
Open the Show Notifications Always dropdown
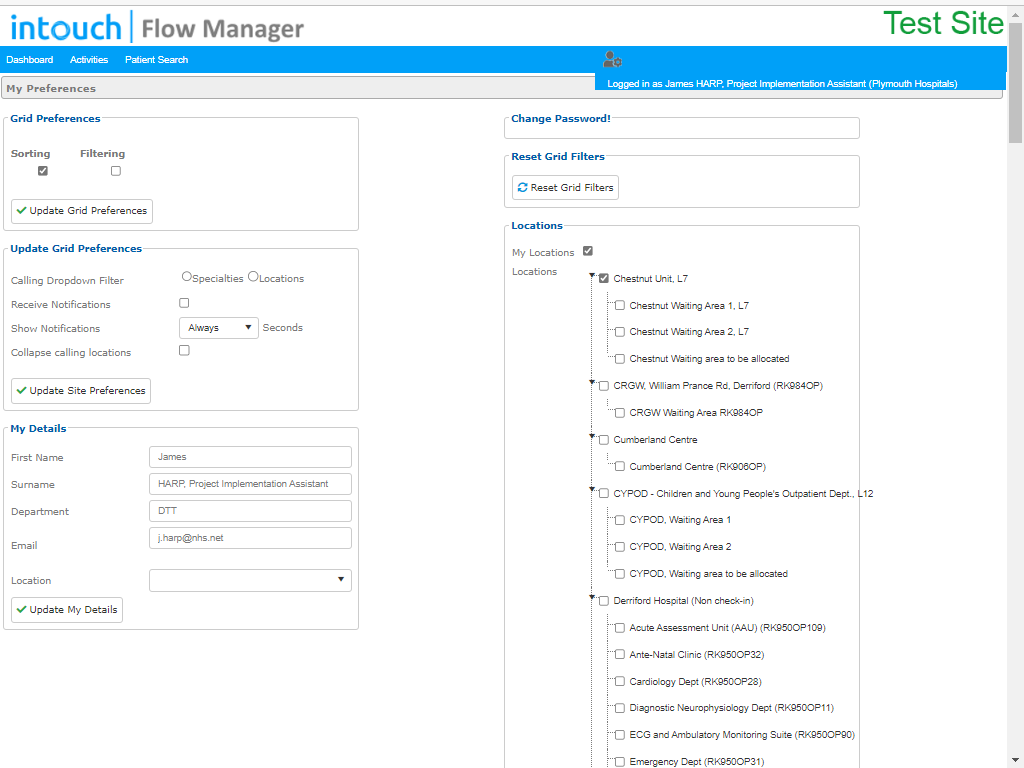(219, 328)
